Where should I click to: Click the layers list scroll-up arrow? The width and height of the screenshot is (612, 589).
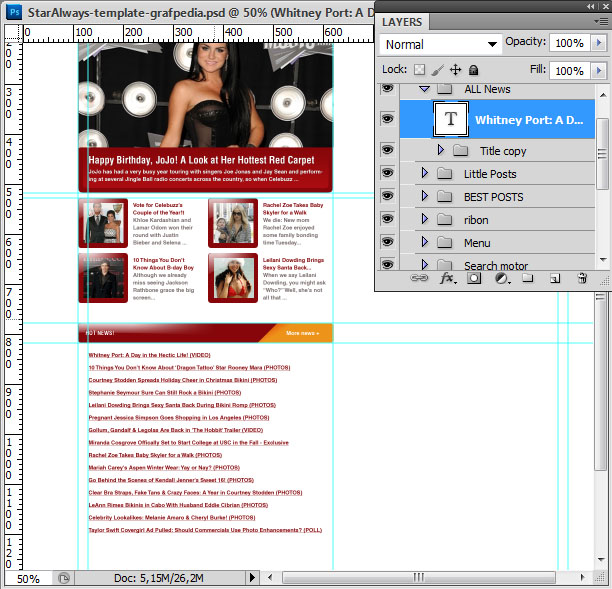tap(603, 95)
